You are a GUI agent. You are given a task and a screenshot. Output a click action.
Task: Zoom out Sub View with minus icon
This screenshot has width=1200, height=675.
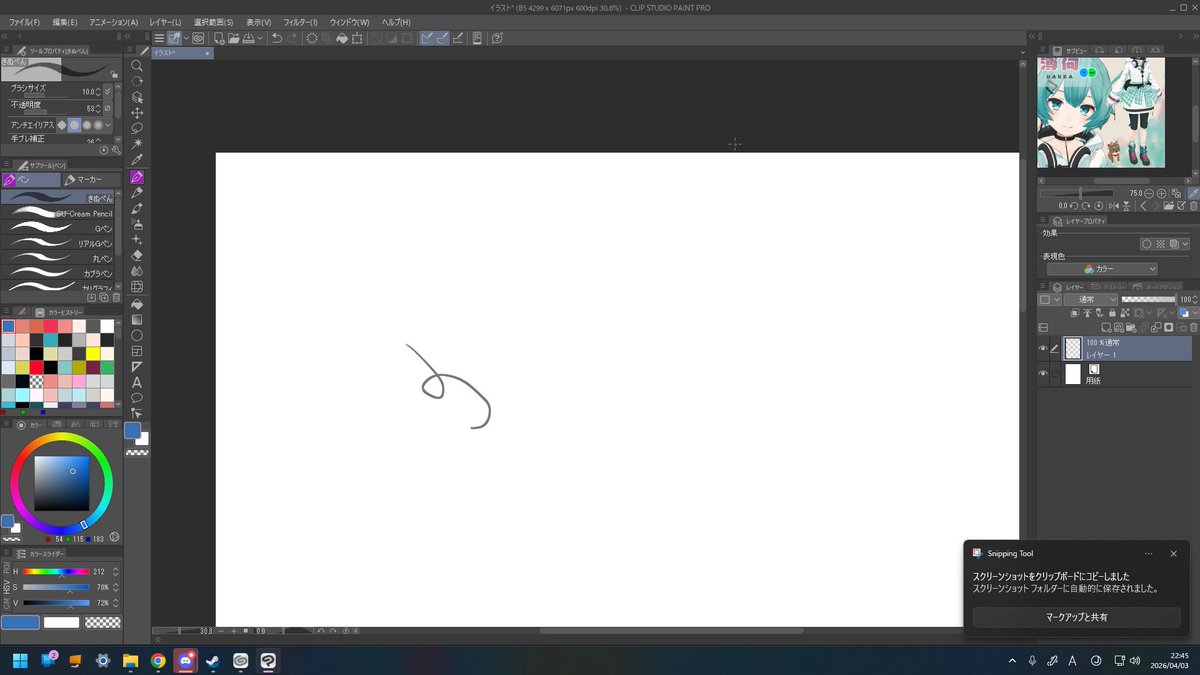click(x=1148, y=193)
